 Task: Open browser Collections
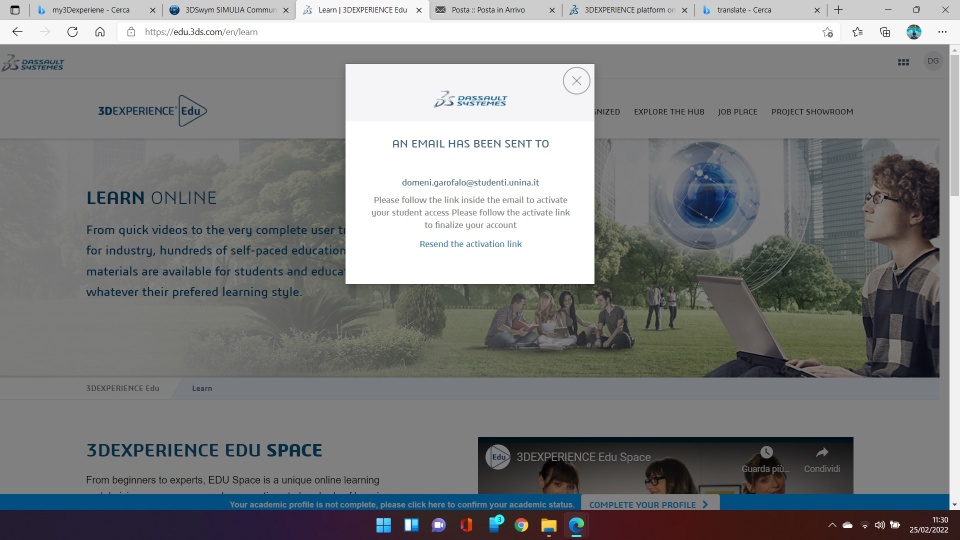coord(885,32)
